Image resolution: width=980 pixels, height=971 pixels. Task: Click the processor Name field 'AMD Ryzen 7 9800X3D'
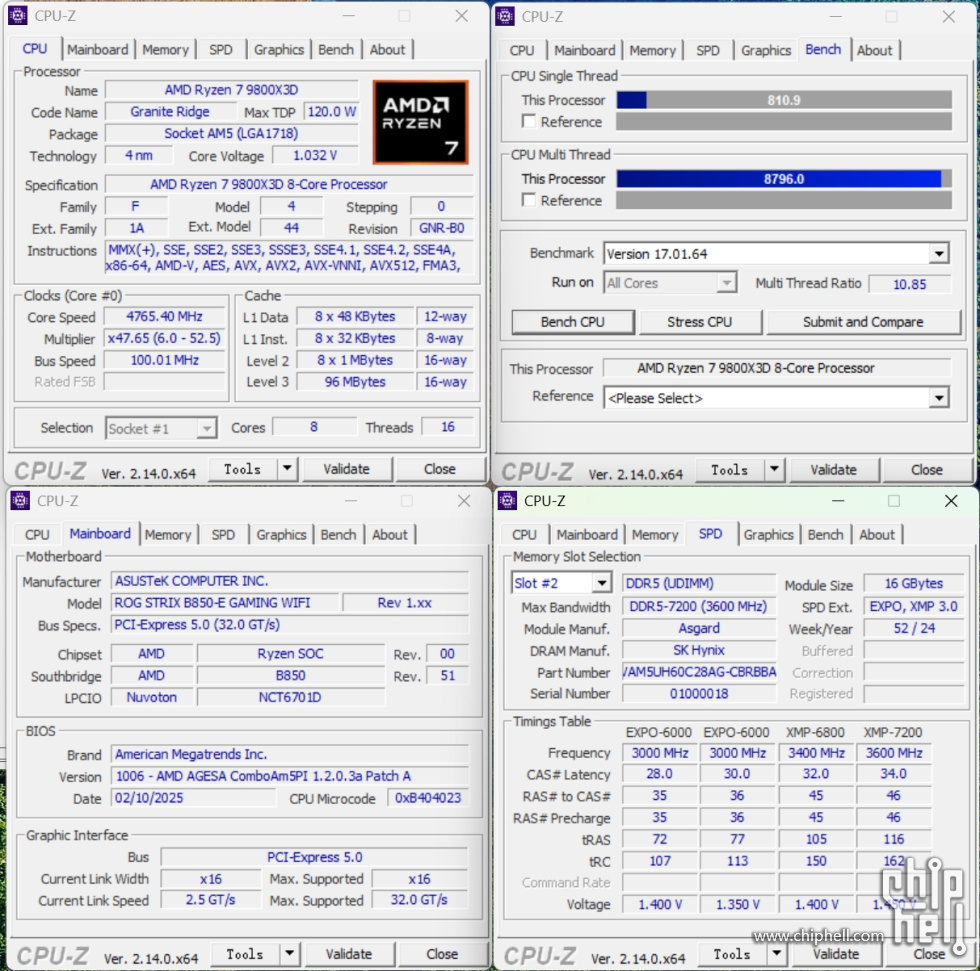231,90
